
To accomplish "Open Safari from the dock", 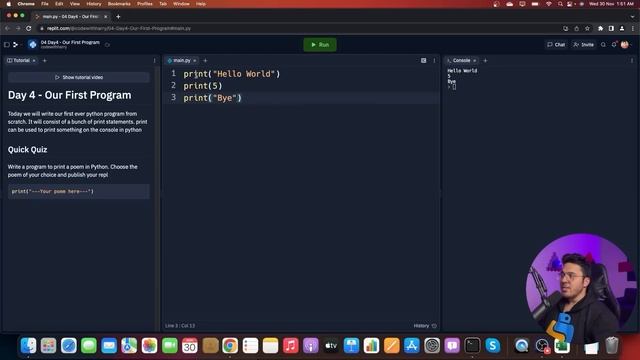I will [x=69, y=346].
